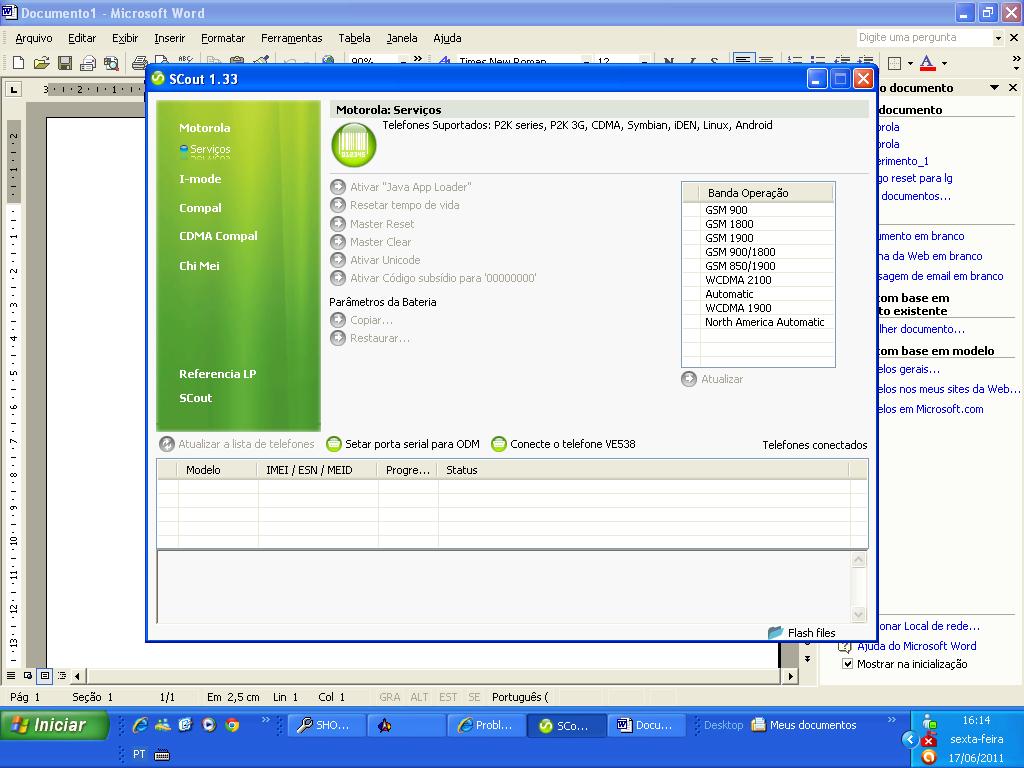
Task: Click the Conecte o telefone VE538 icon
Action: point(498,444)
